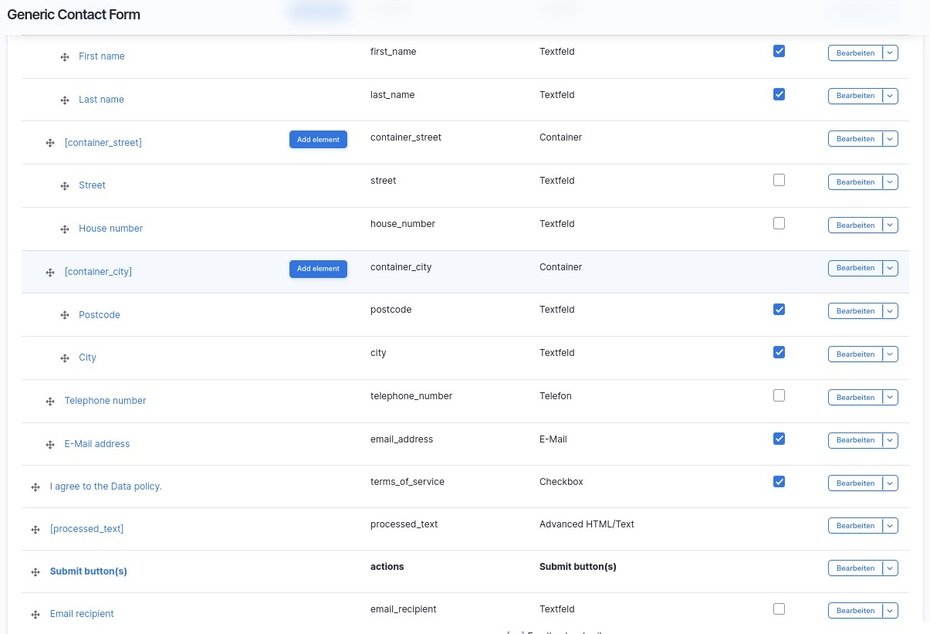Open the dropdown arrow for the City row

coord(890,354)
